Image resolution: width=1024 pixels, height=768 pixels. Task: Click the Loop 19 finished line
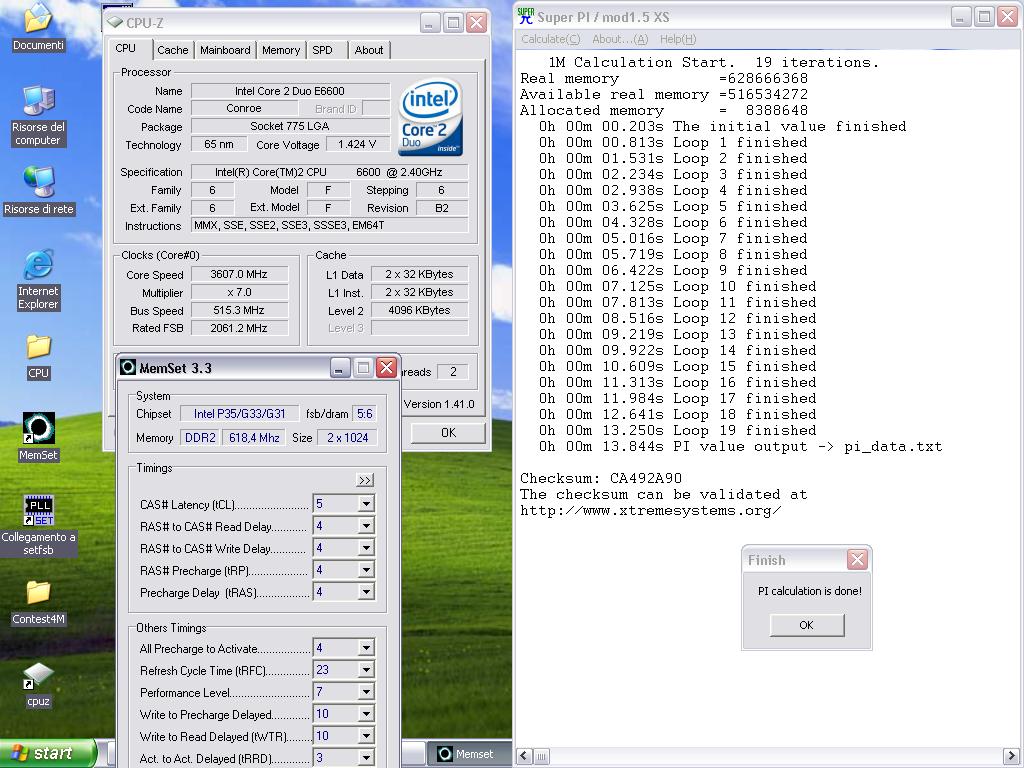[x=677, y=430]
